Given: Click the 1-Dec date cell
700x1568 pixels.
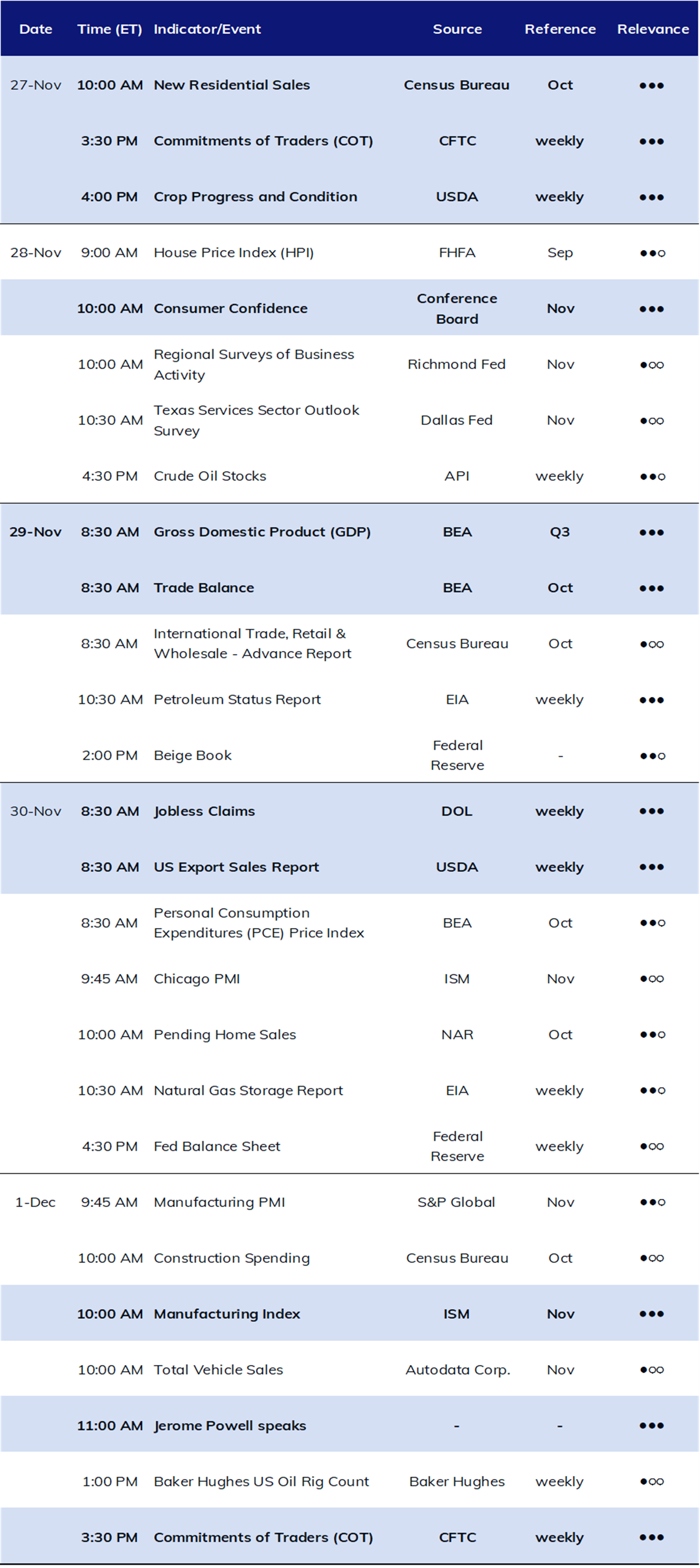Looking at the screenshot, I should 35,1202.
